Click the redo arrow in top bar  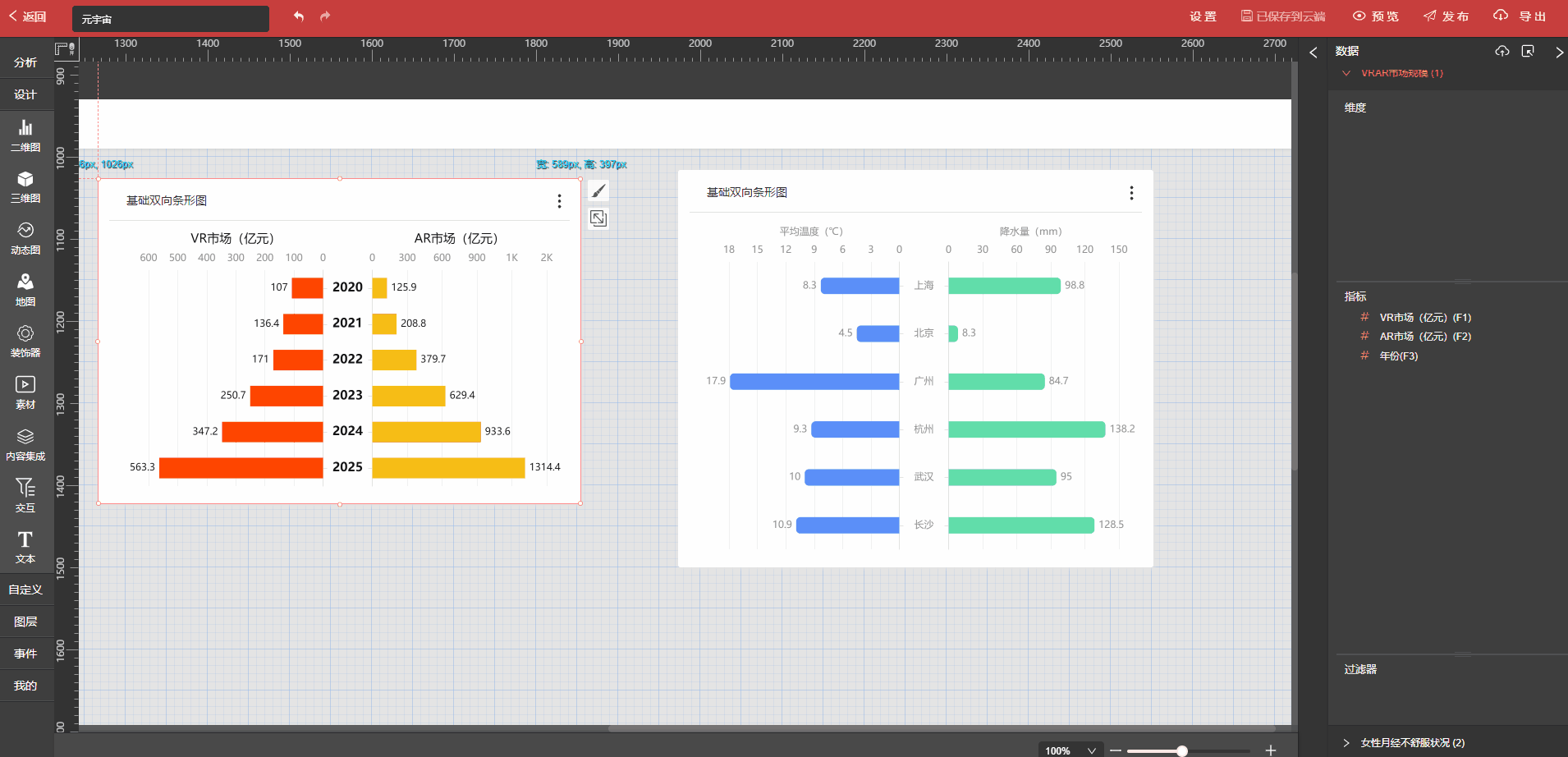tap(325, 16)
